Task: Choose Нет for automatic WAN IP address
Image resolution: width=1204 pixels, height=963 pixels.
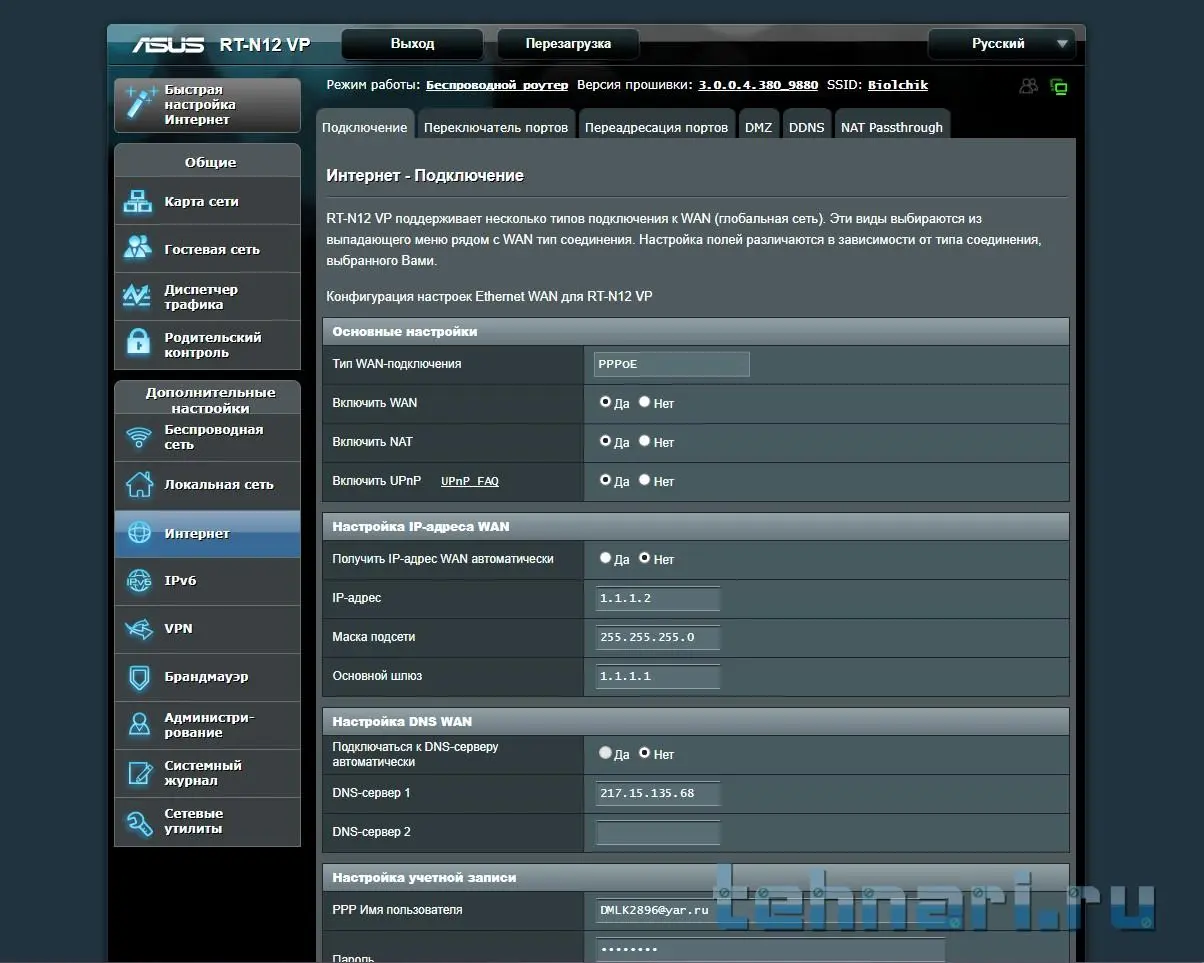Action: coord(645,558)
